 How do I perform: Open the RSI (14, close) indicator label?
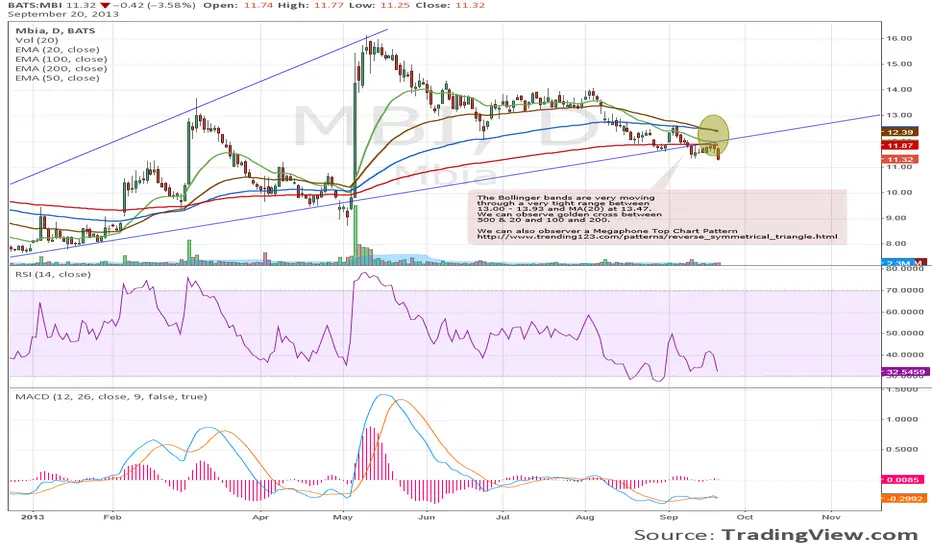click(x=53, y=274)
